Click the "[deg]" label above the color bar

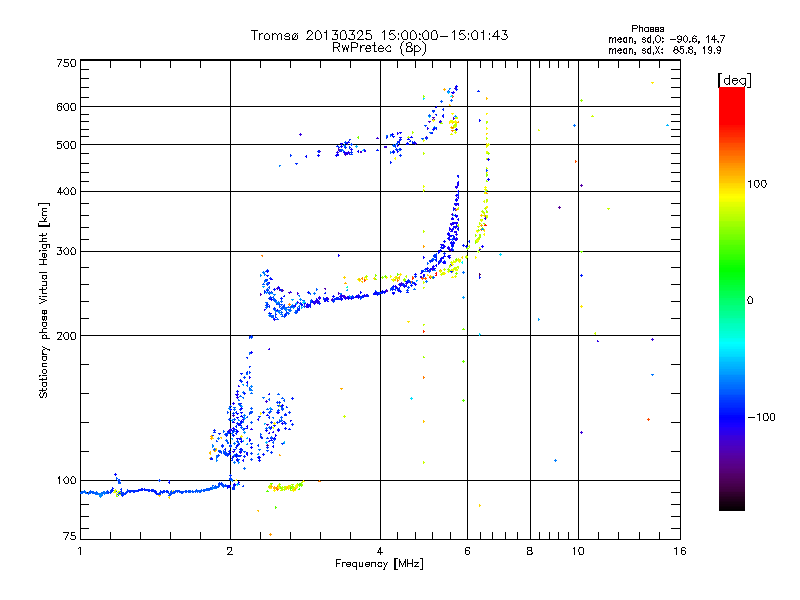point(734,80)
